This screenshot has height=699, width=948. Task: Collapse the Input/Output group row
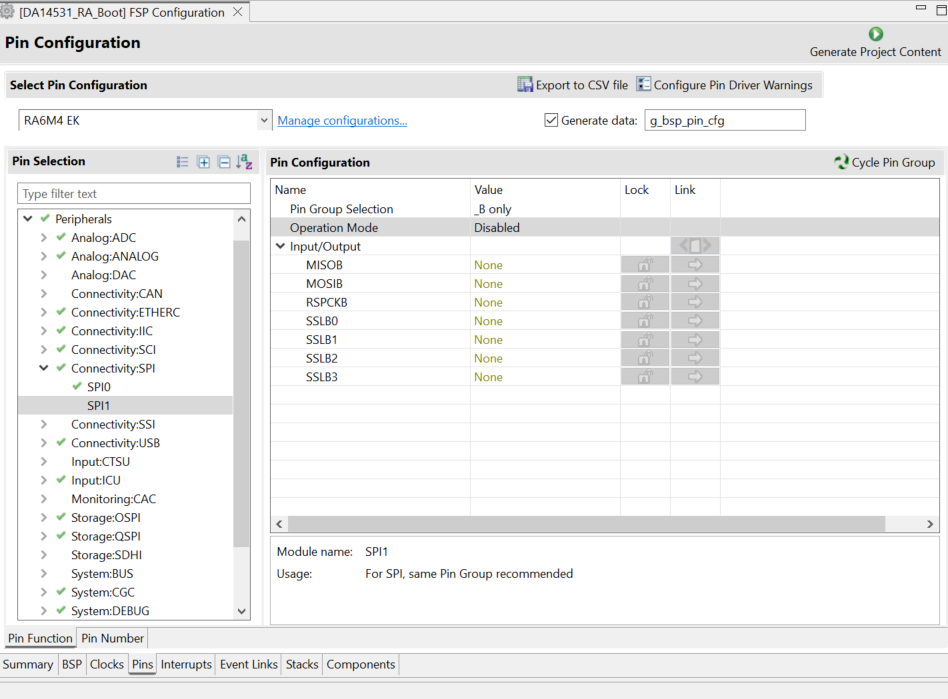[x=281, y=246]
